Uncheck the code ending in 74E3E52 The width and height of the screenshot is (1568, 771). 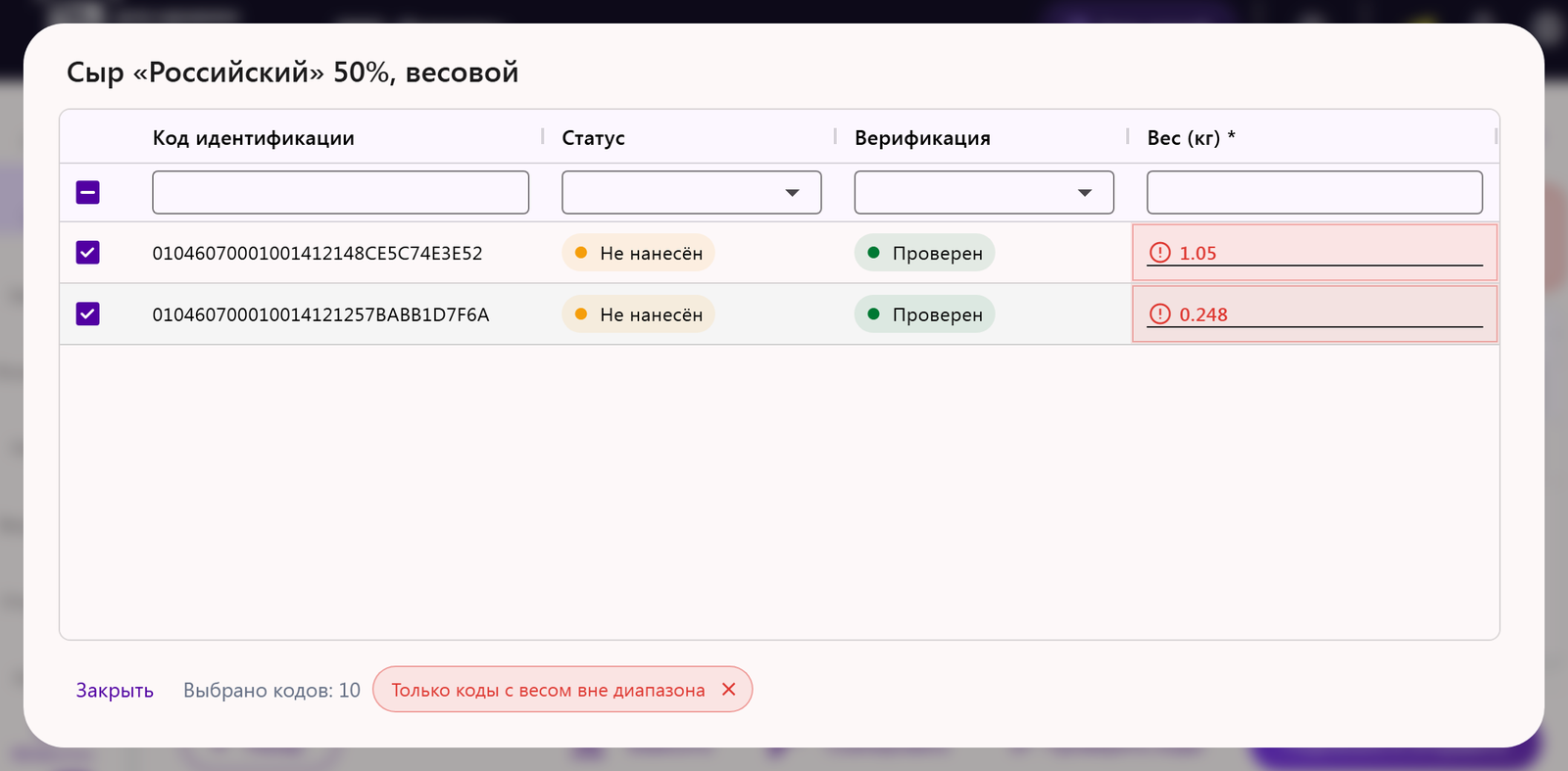(x=88, y=253)
